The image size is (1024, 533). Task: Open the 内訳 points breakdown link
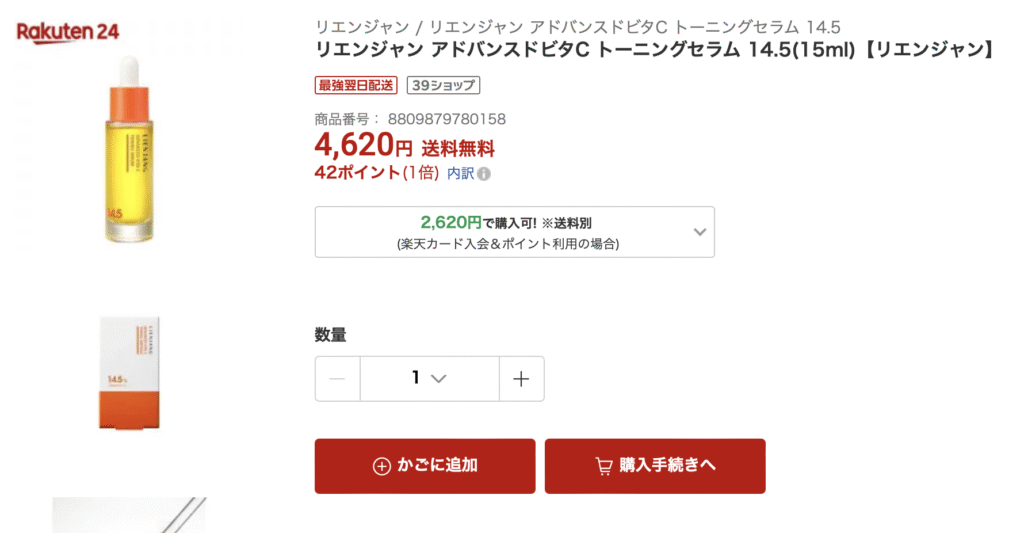coord(460,173)
